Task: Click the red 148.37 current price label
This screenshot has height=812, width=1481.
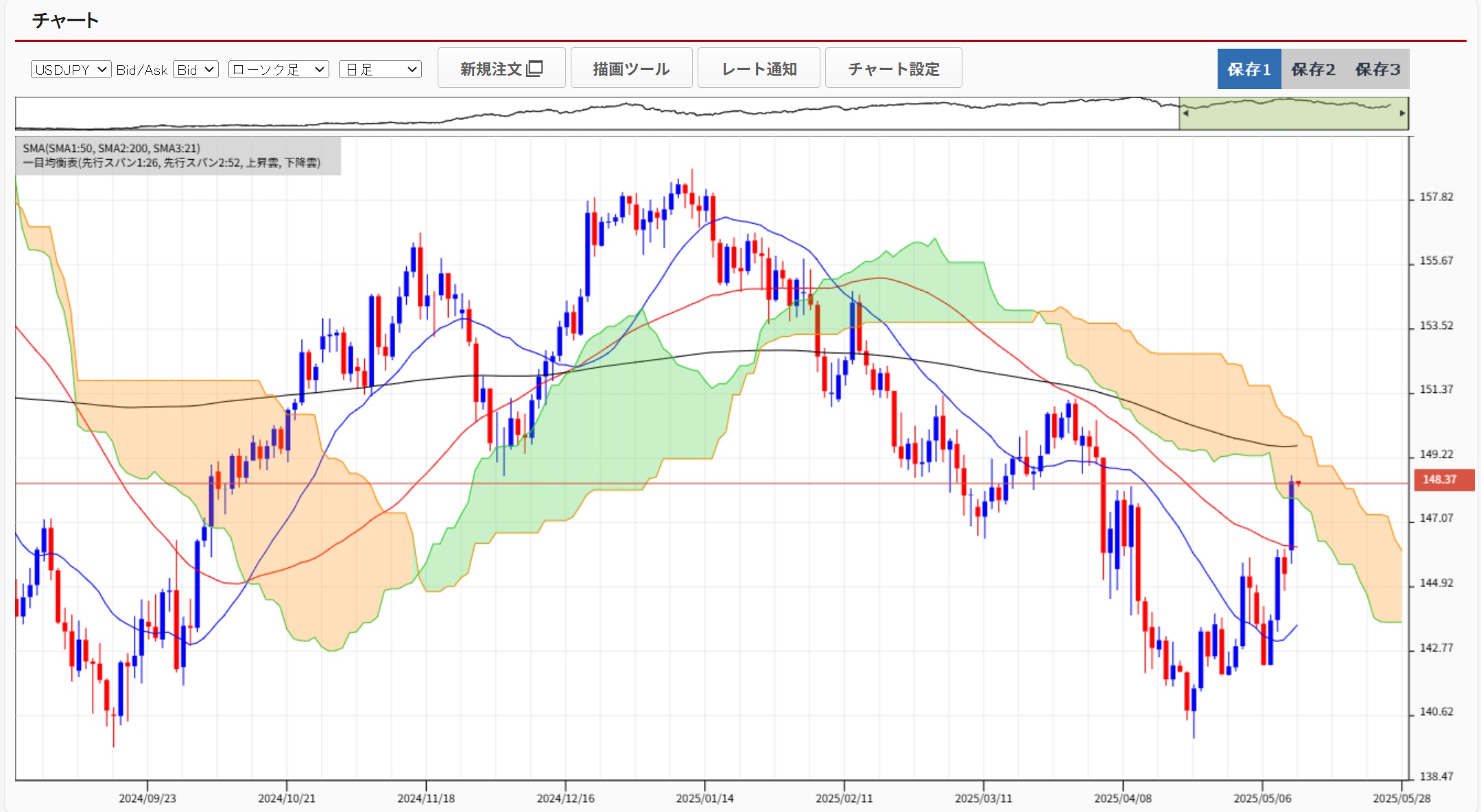Action: [1443, 479]
